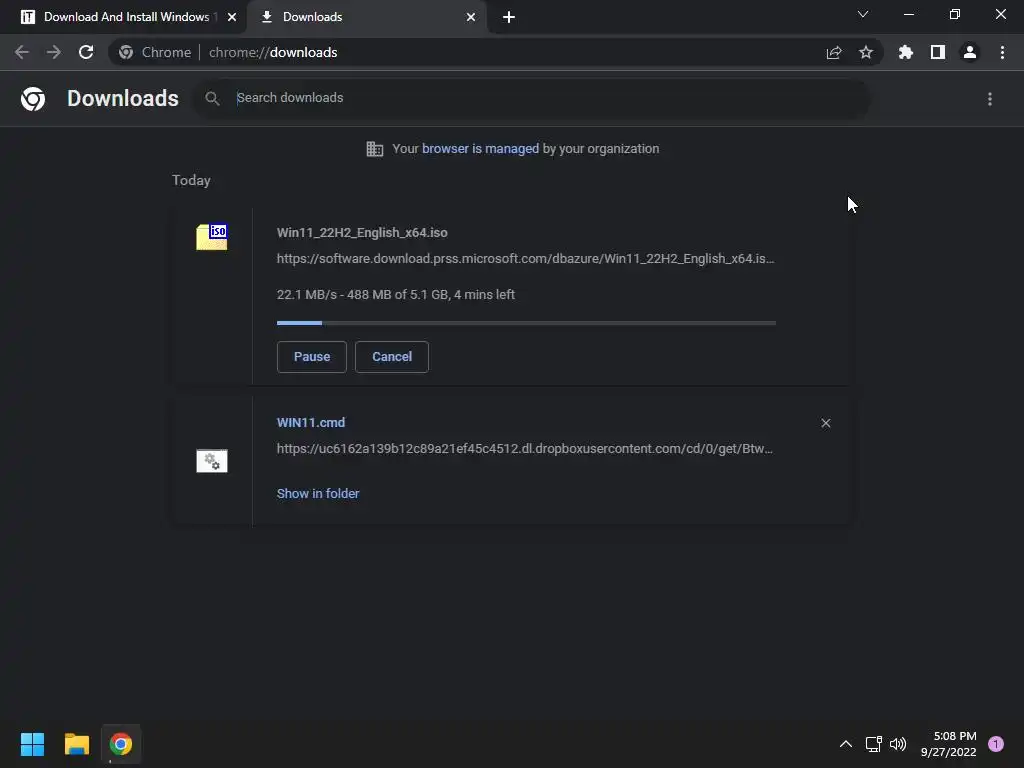Cancel the Win11 ISO download
Screen dimensions: 1024x768
392,357
